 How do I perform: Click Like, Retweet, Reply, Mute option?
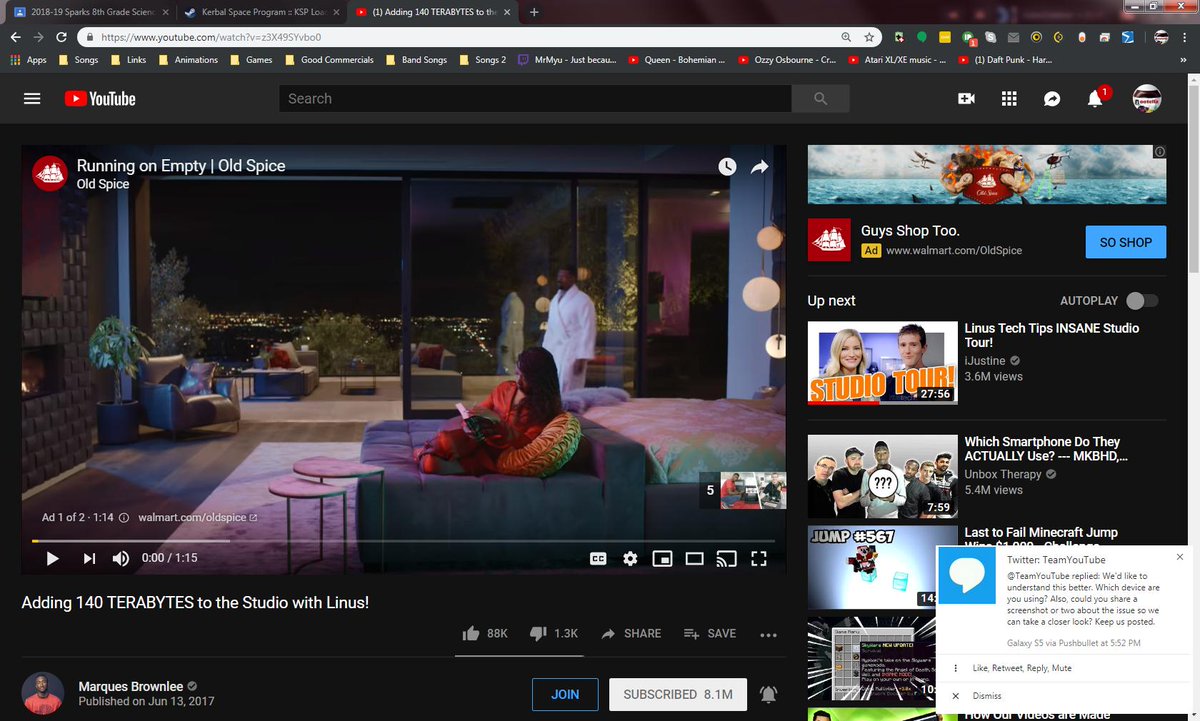click(x=1022, y=668)
